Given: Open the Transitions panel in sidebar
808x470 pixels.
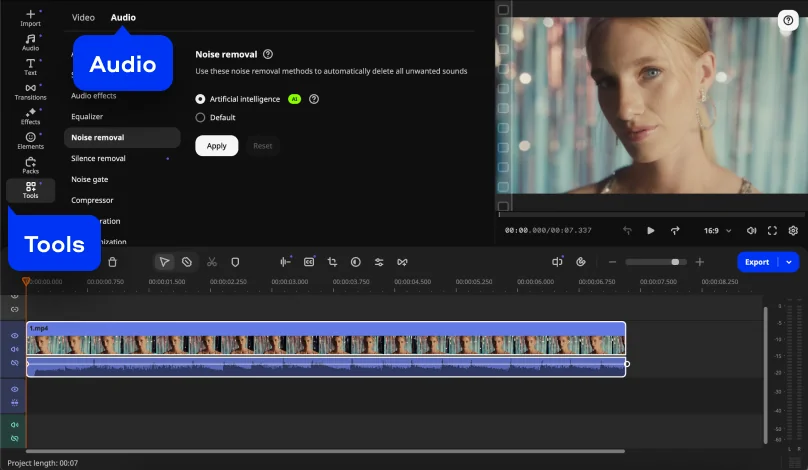Looking at the screenshot, I should pos(30,92).
